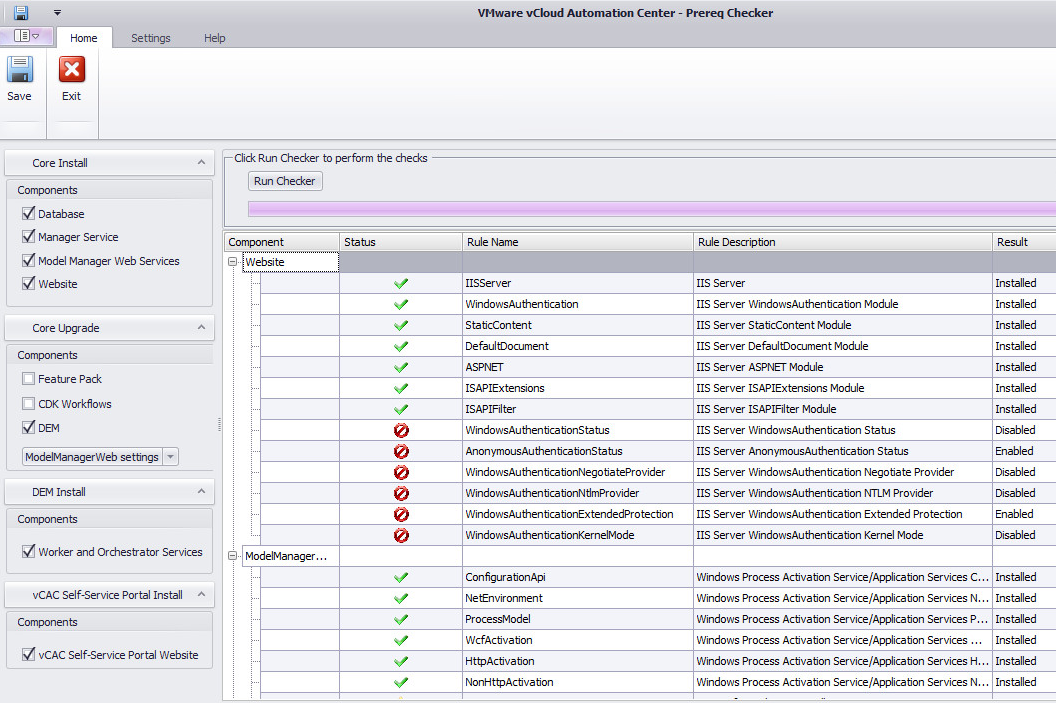Switch to the Home tab

[x=84, y=38]
